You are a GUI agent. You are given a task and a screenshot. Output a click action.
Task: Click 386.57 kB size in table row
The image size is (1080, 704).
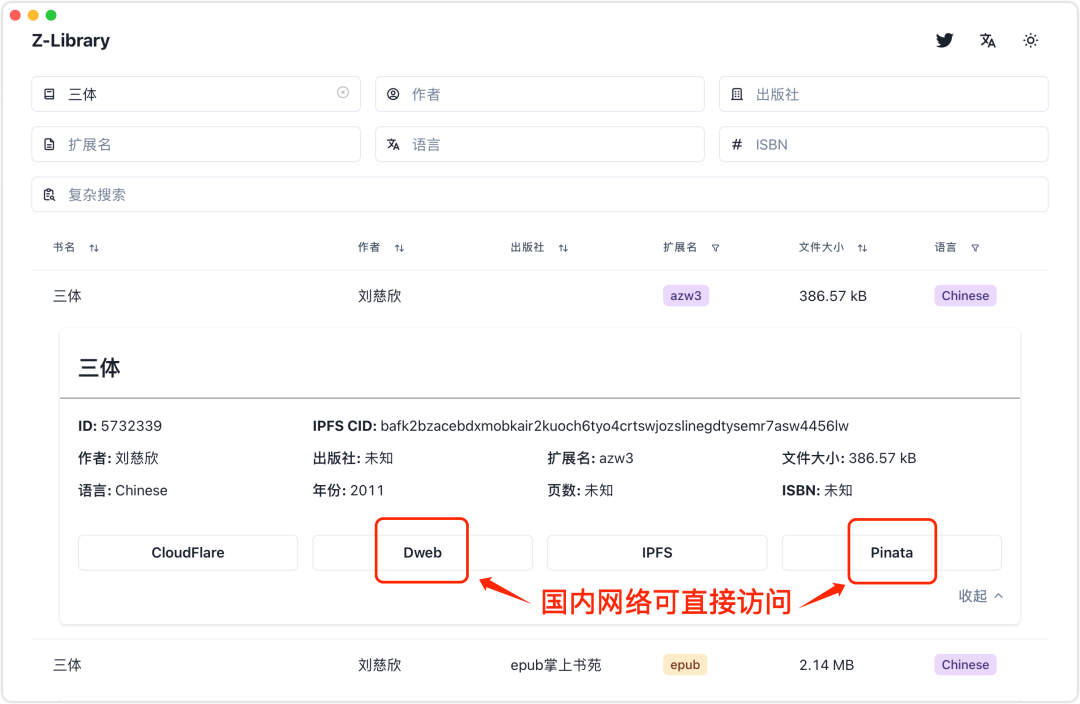tap(833, 296)
